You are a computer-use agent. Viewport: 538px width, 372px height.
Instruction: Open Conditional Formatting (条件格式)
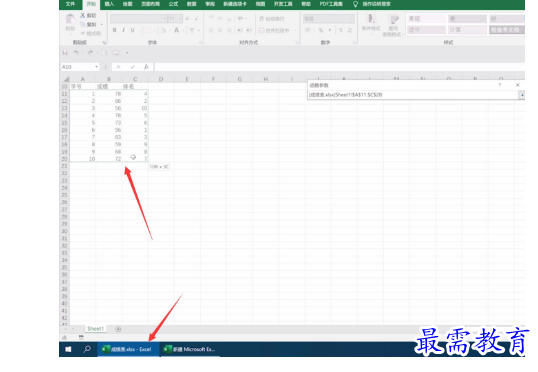pos(371,23)
